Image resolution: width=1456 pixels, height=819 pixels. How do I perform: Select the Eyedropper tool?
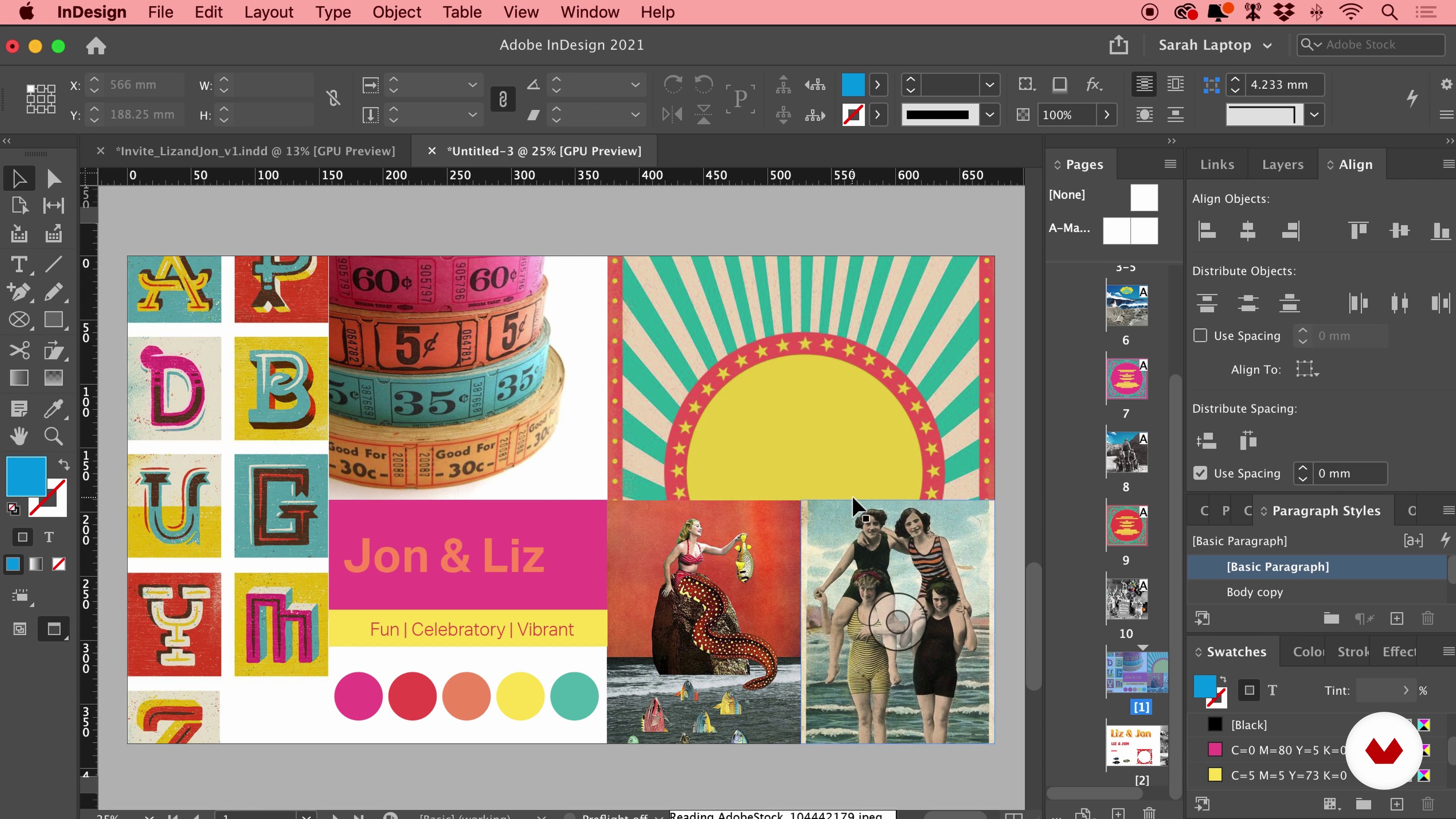point(54,409)
